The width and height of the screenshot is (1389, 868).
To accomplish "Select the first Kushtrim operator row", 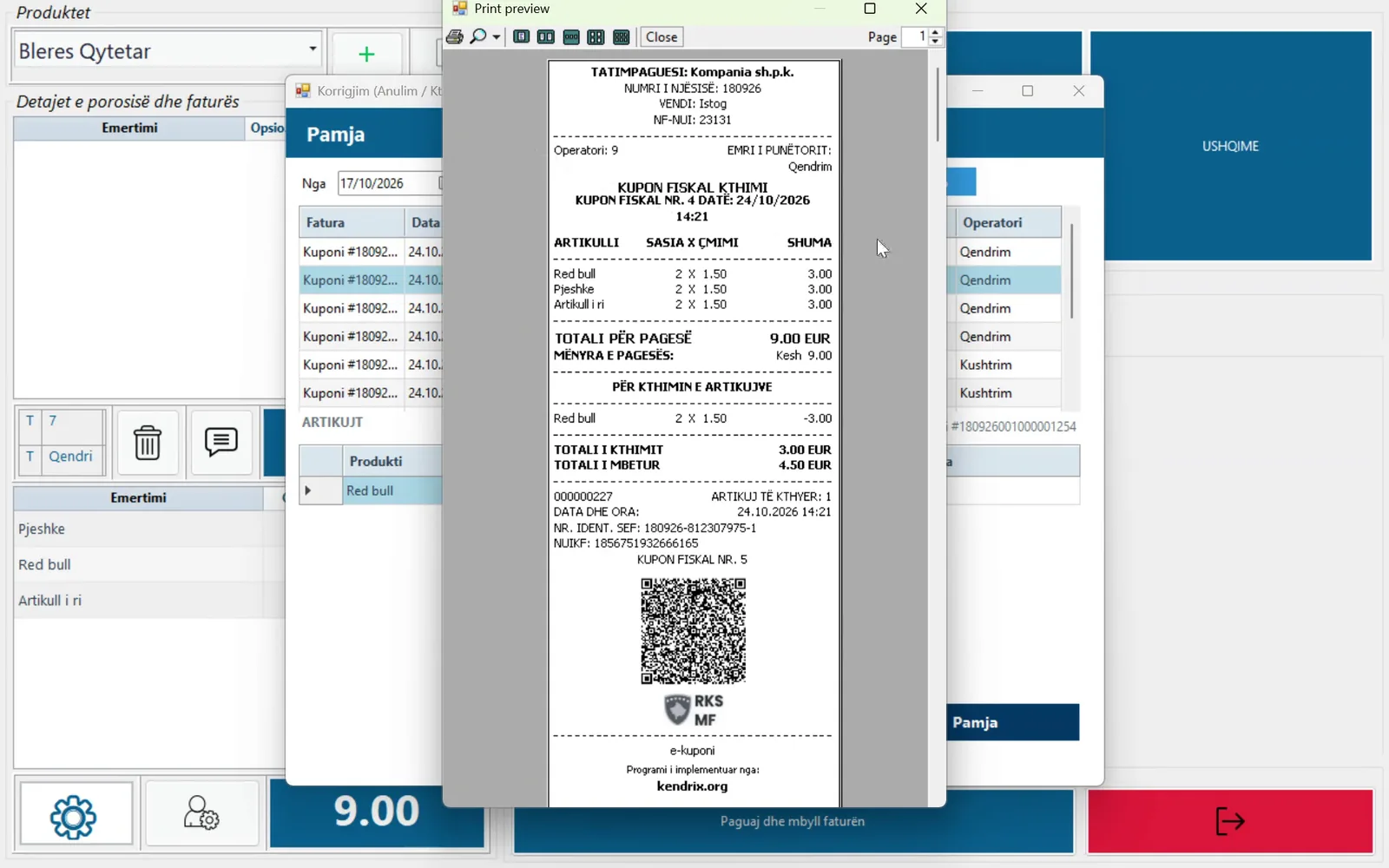I will [1008, 365].
